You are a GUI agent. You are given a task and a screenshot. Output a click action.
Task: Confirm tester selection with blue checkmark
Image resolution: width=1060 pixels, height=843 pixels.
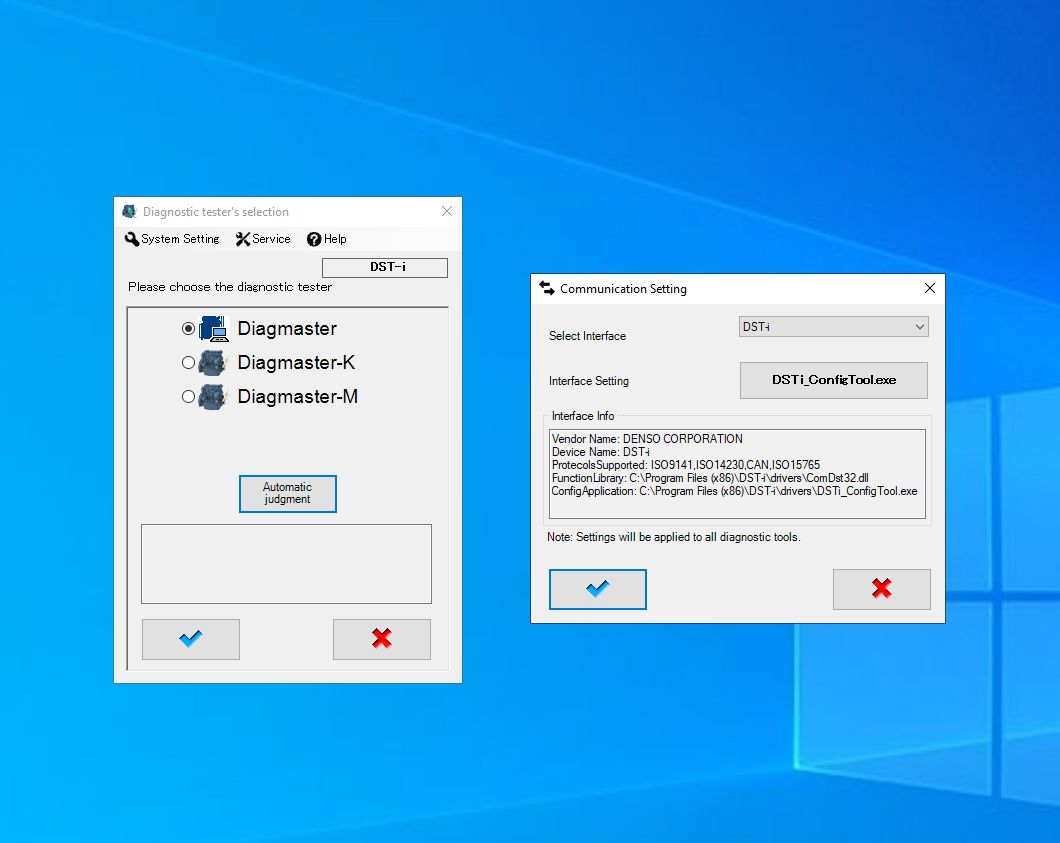coord(191,639)
